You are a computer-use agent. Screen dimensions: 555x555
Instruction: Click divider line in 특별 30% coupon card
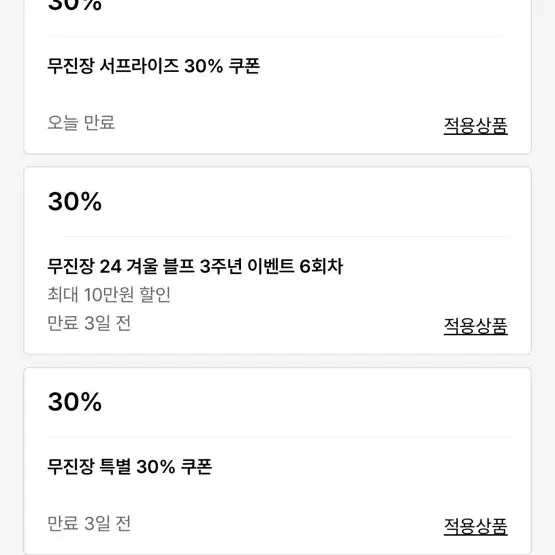[x=278, y=437]
